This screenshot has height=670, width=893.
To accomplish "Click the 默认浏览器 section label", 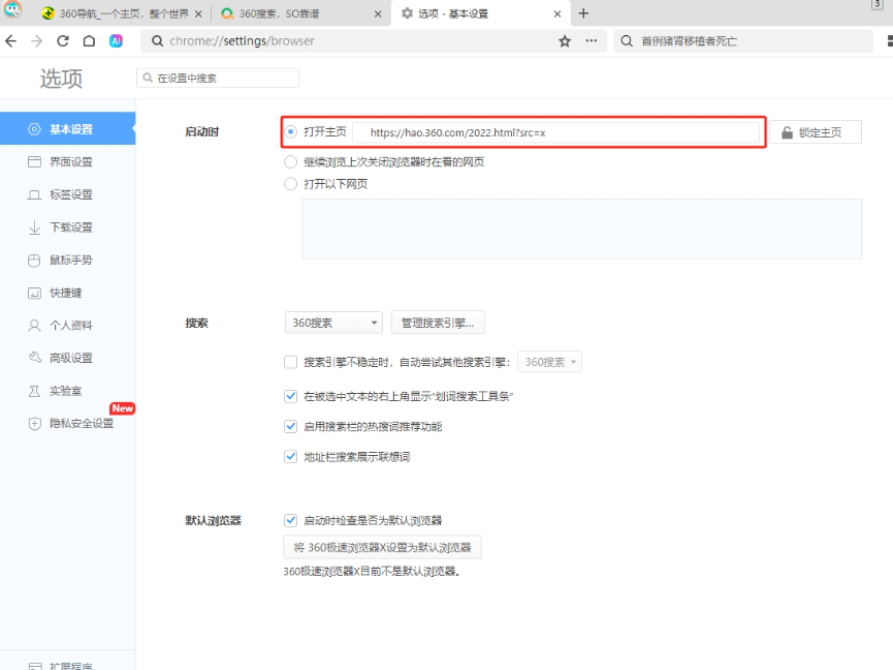I will pyautogui.click(x=213, y=520).
